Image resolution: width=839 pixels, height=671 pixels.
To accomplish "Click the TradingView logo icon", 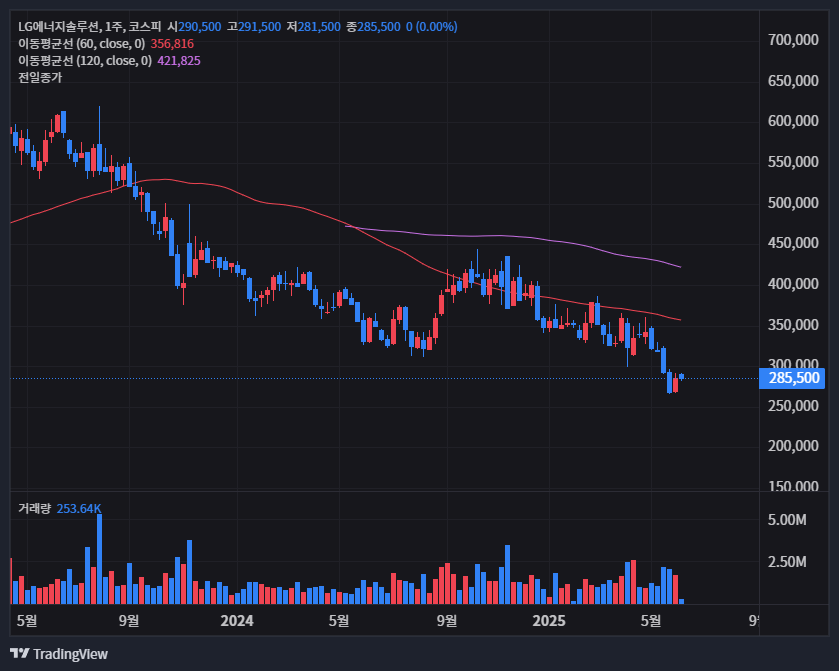I will coord(20,653).
